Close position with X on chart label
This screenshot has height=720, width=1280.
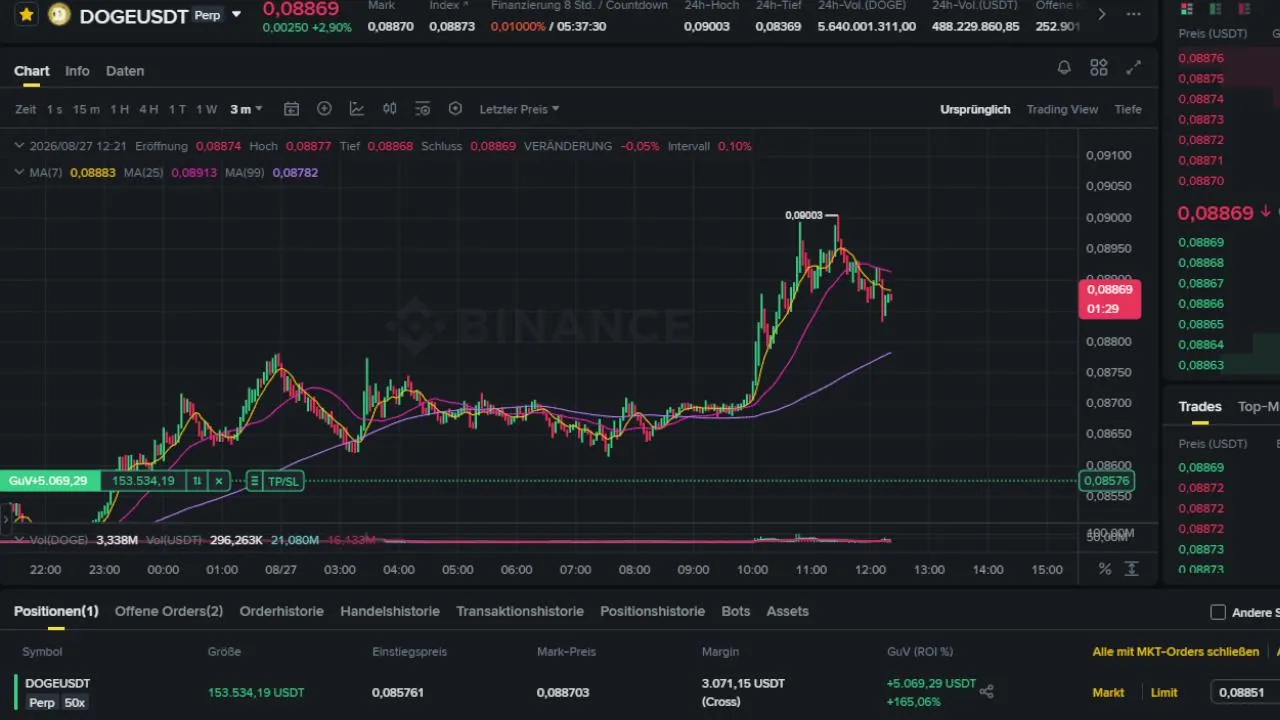point(219,481)
